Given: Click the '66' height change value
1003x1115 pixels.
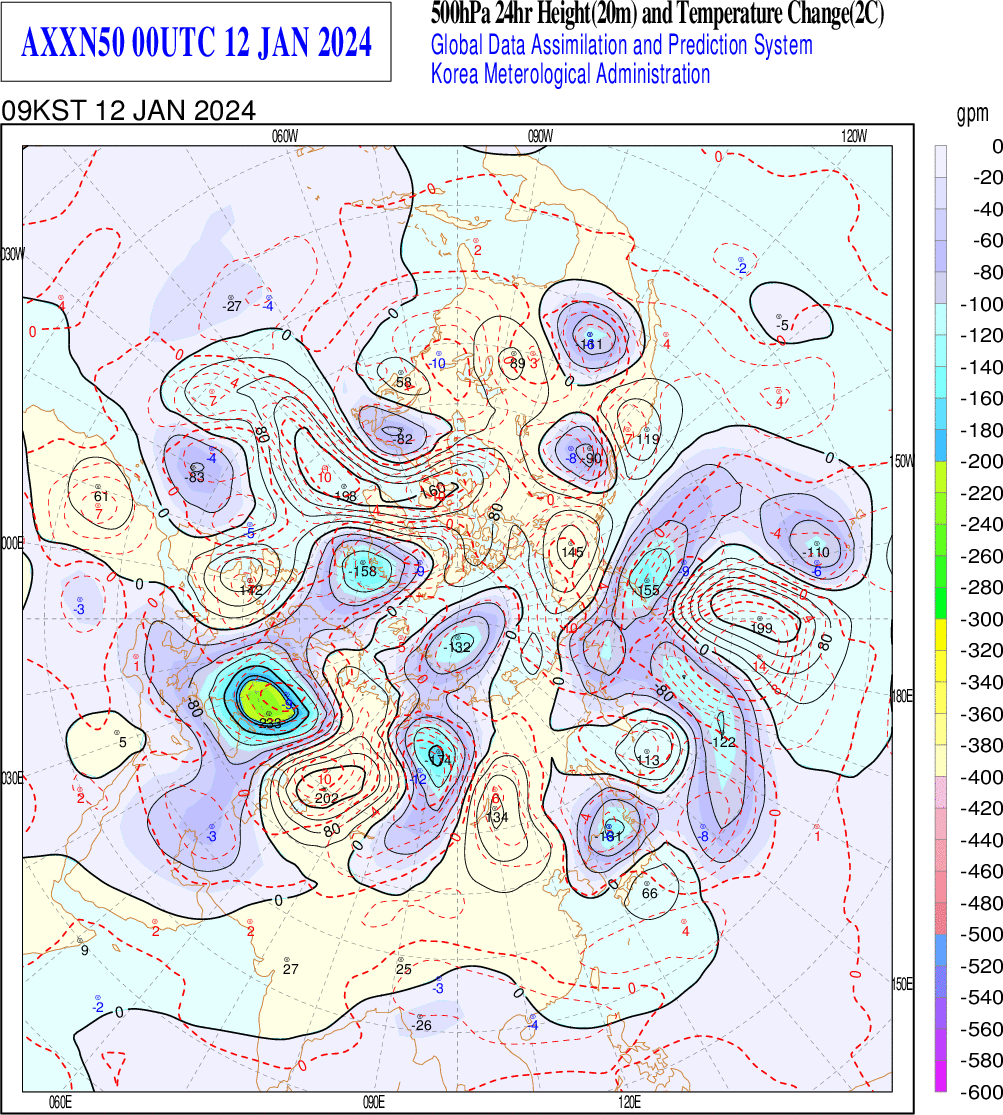Looking at the screenshot, I should [649, 893].
